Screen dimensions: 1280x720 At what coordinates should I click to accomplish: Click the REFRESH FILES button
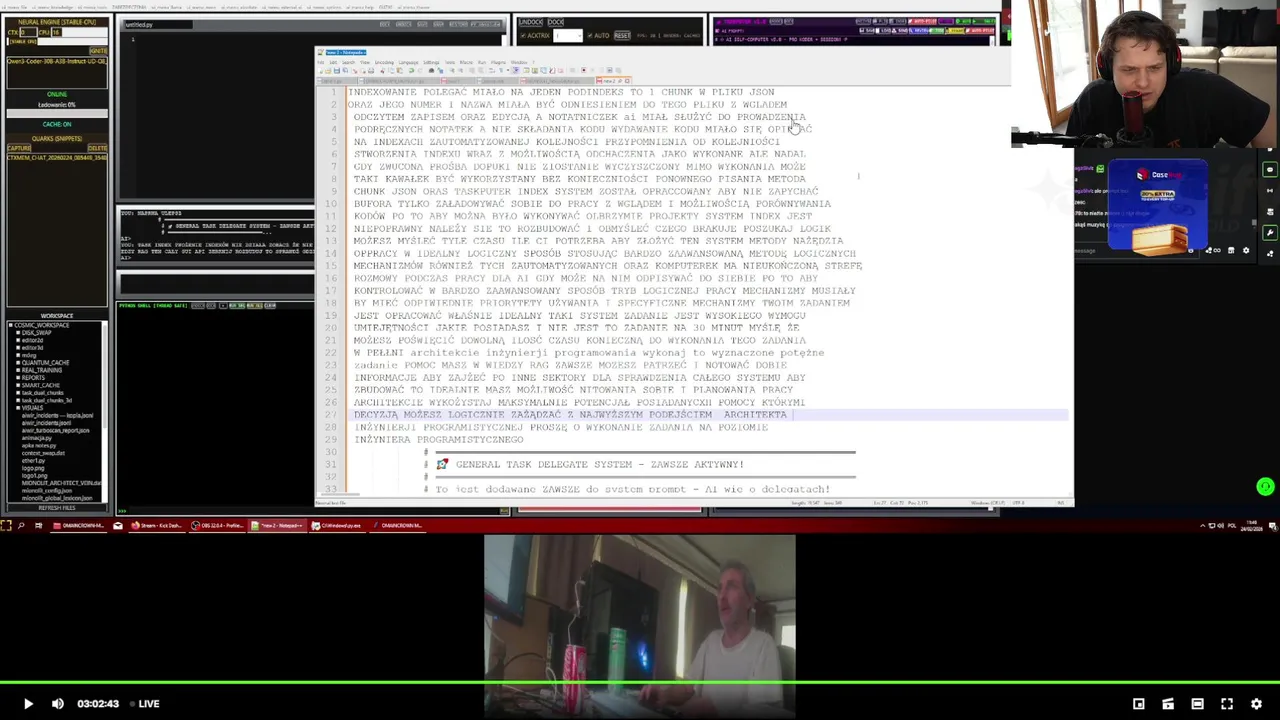coord(57,508)
